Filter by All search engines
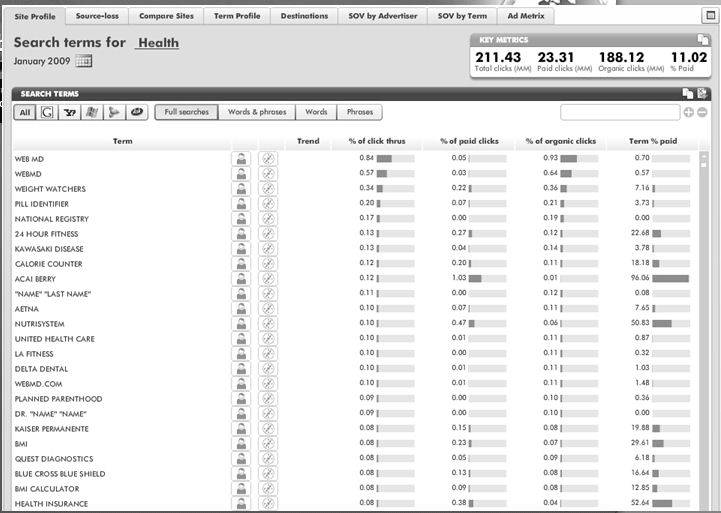The width and height of the screenshot is (721, 513). [x=25, y=112]
